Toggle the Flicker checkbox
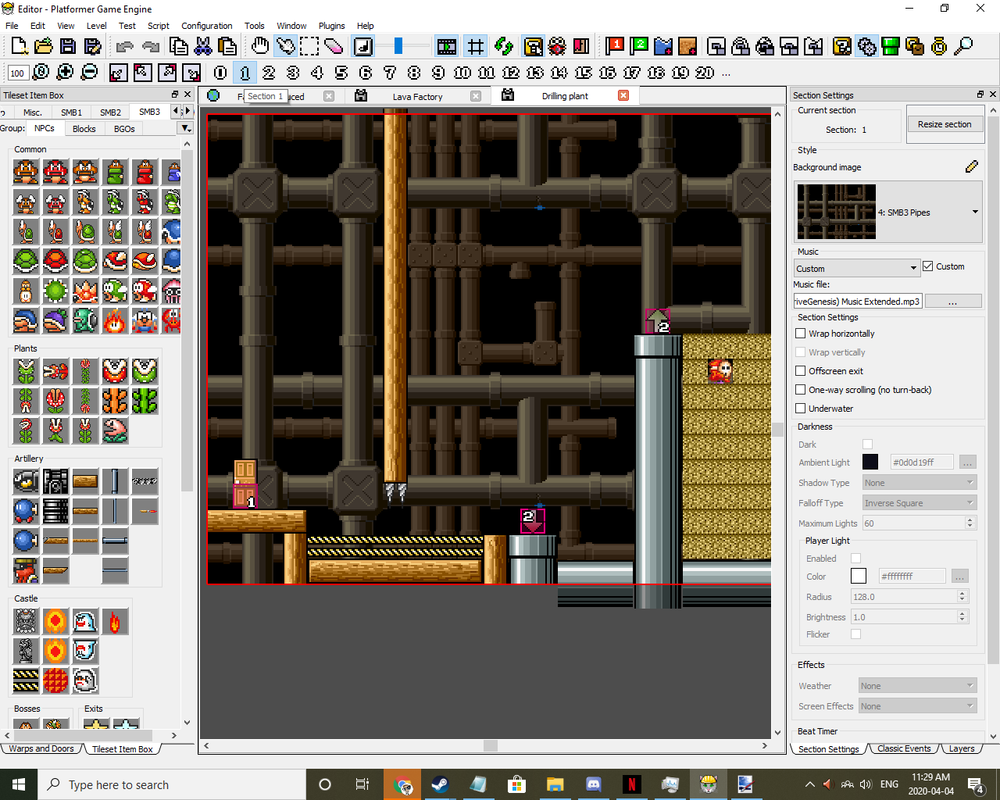 pyautogui.click(x=856, y=634)
